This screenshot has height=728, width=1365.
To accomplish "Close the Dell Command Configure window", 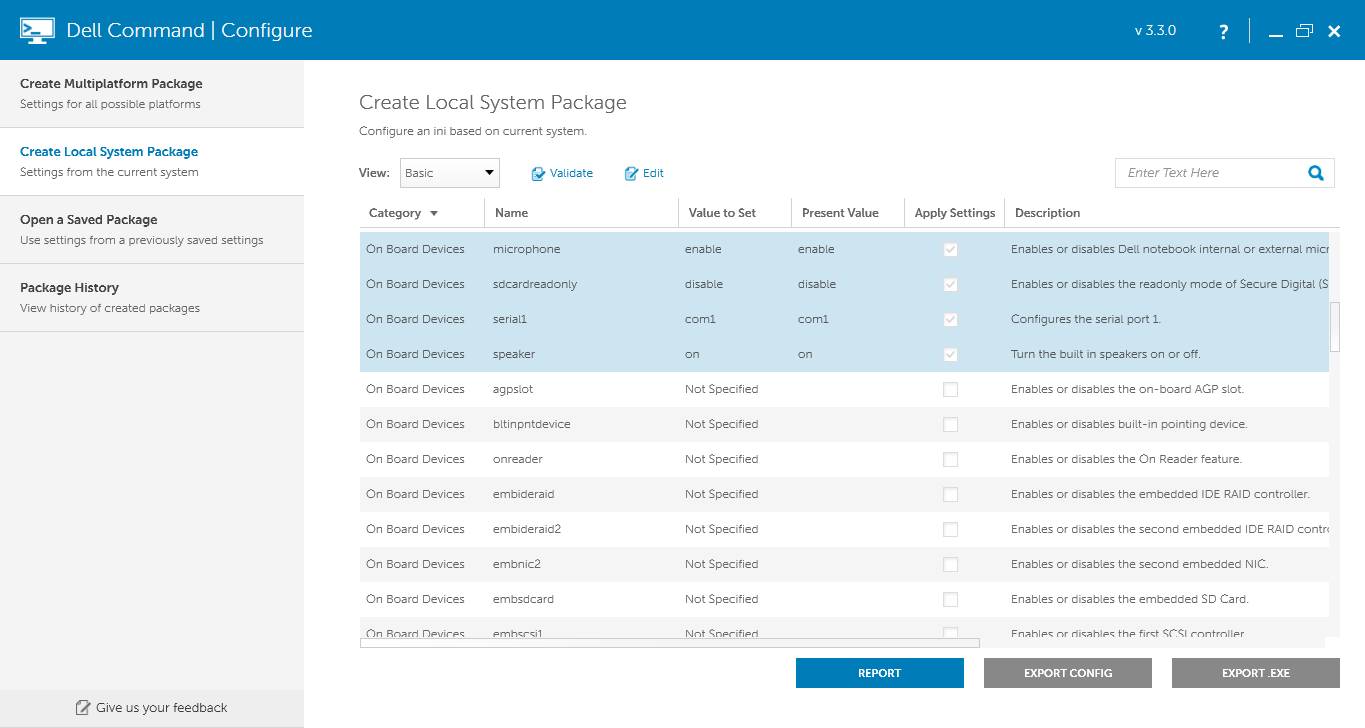I will (x=1334, y=32).
